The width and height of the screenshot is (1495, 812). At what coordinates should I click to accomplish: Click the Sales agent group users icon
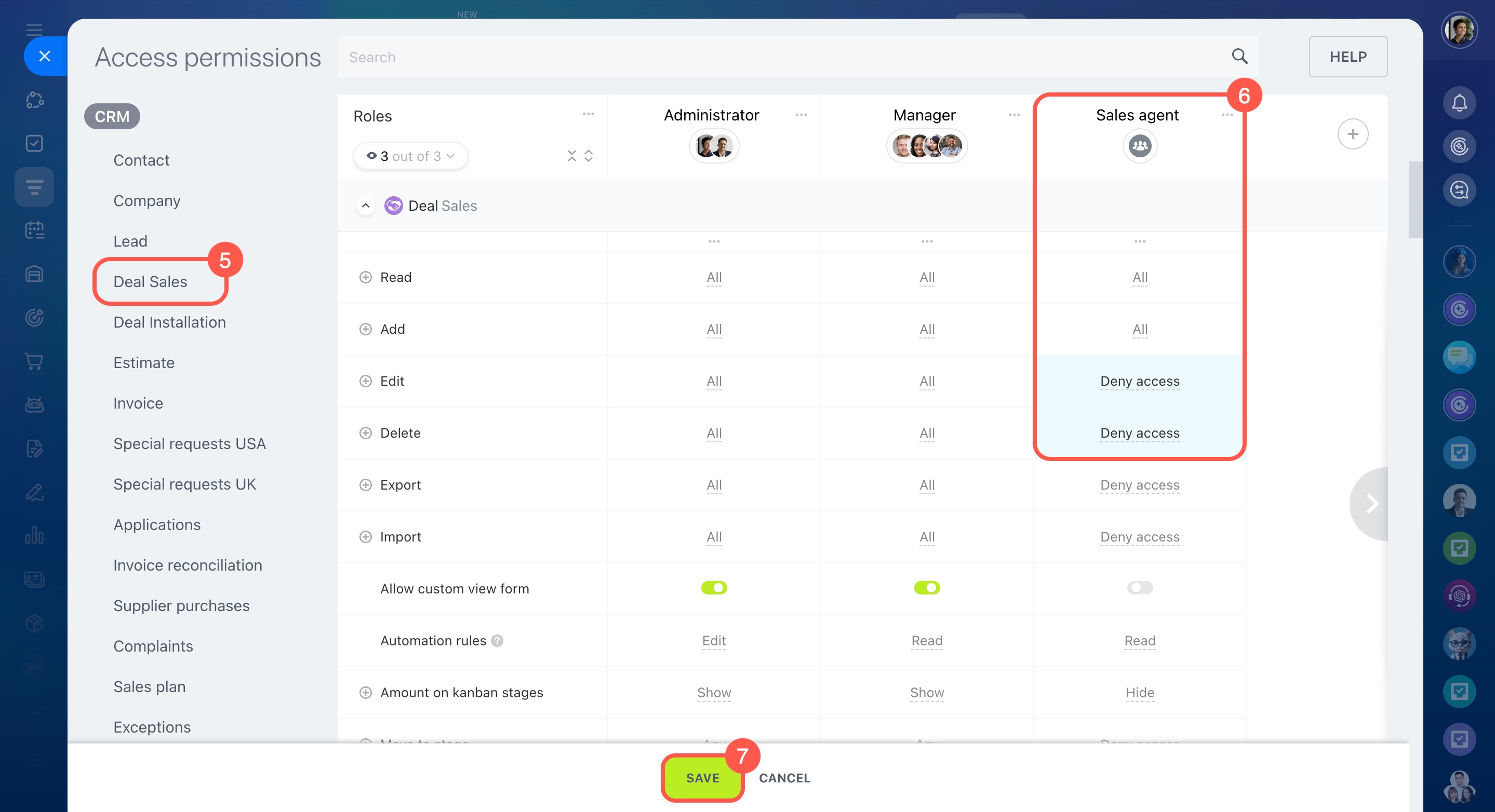click(1139, 145)
